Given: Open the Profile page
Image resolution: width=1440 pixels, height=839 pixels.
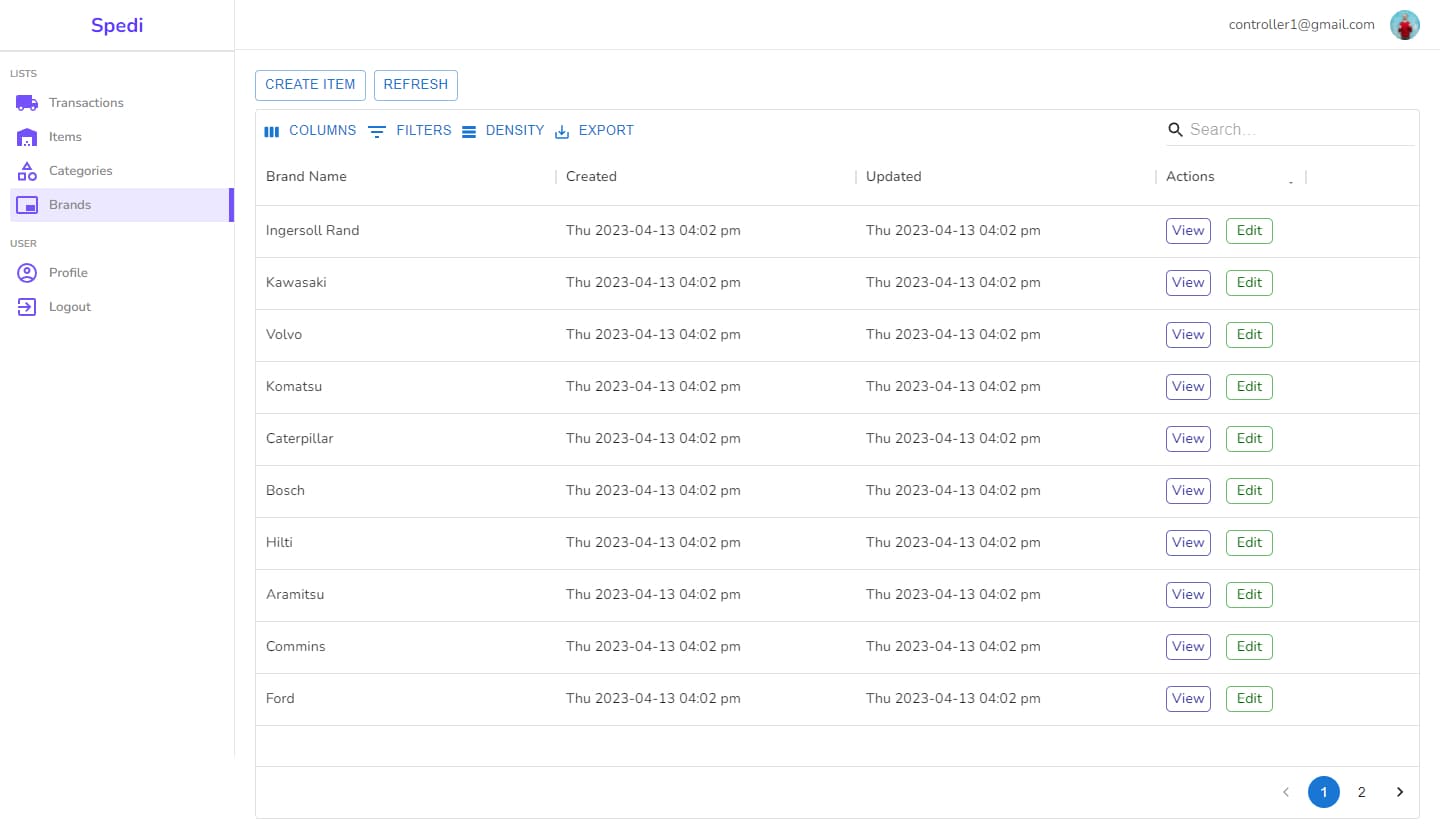Looking at the screenshot, I should coord(120,273).
